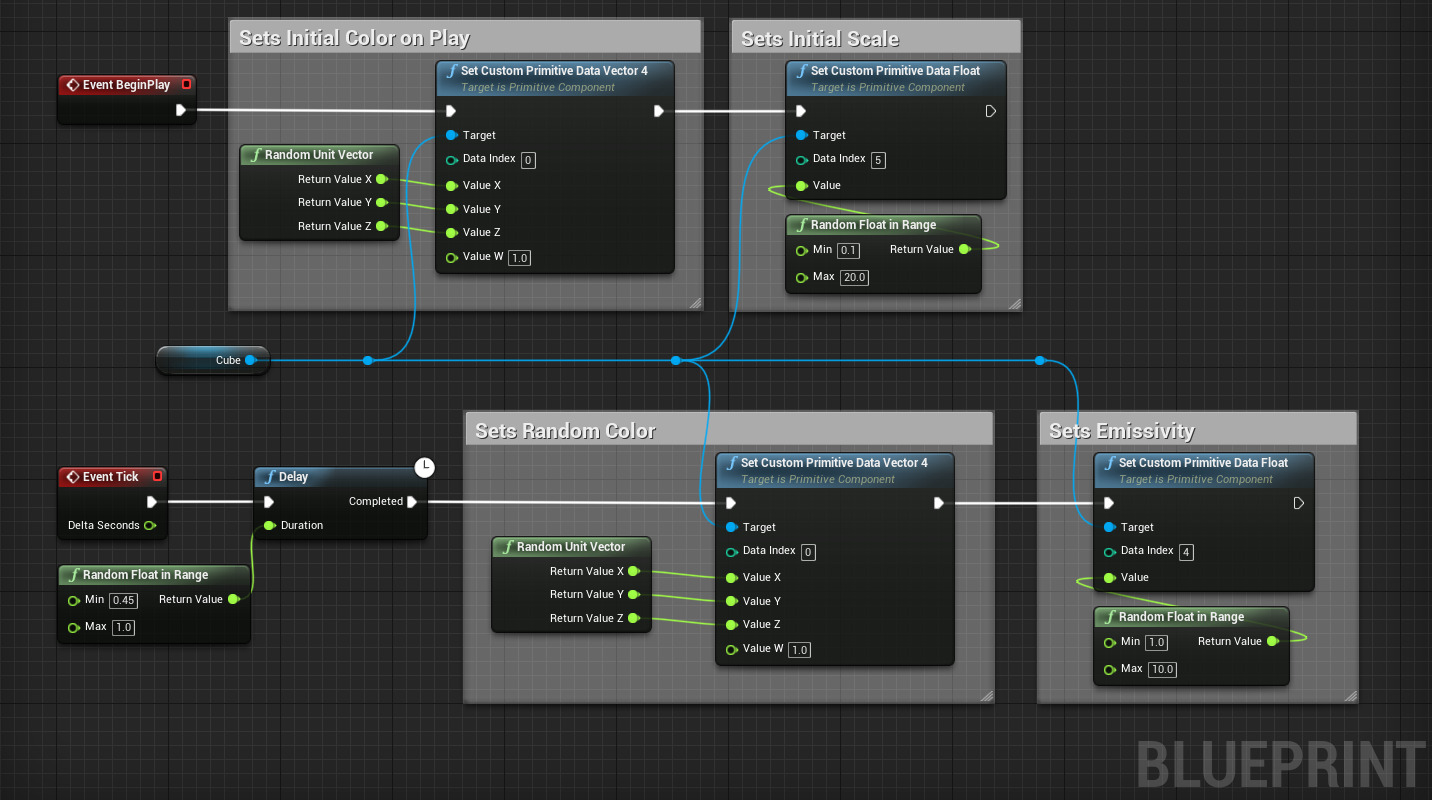Click the Max field showing 20.0
This screenshot has width=1432, height=800.
pyautogui.click(x=854, y=277)
